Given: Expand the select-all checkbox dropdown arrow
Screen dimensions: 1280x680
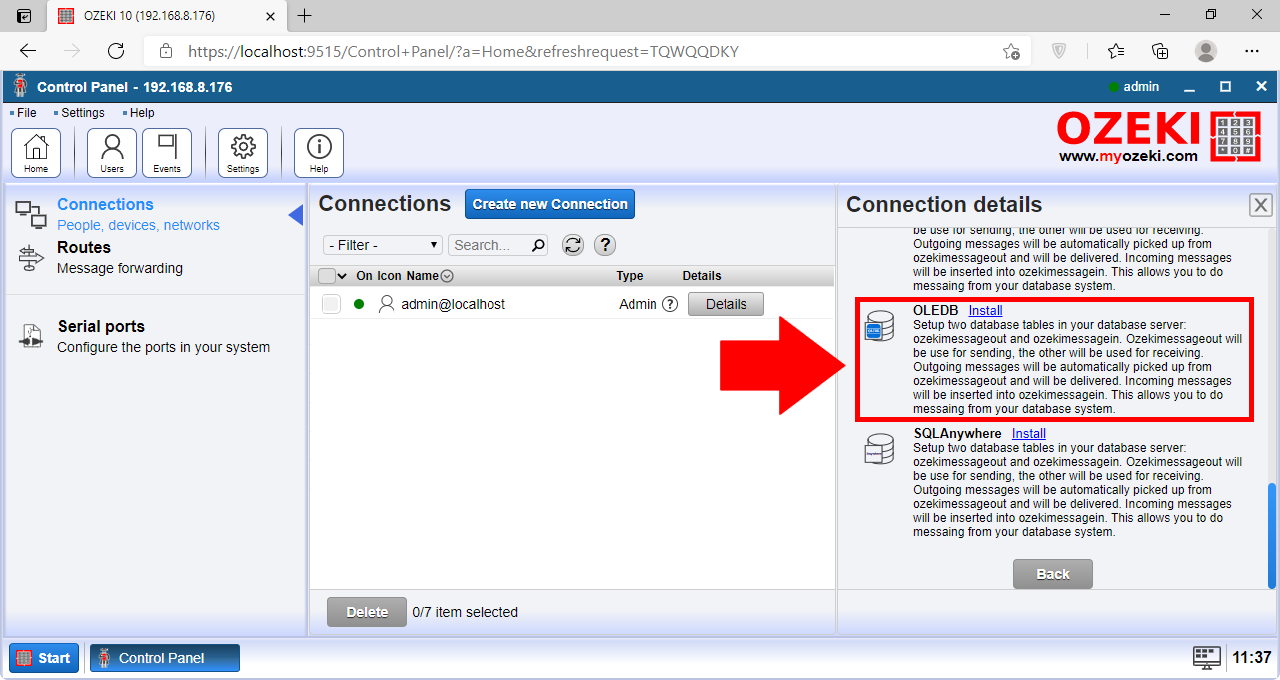Looking at the screenshot, I should [343, 276].
